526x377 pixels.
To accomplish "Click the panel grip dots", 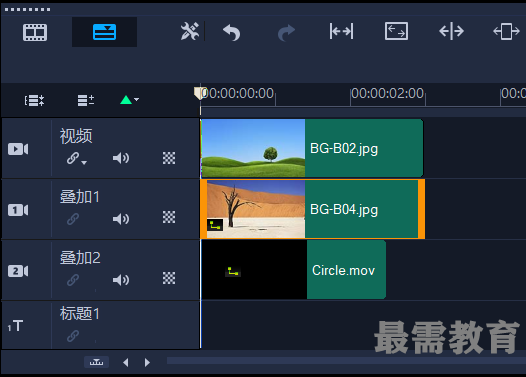I will (x=28, y=9).
